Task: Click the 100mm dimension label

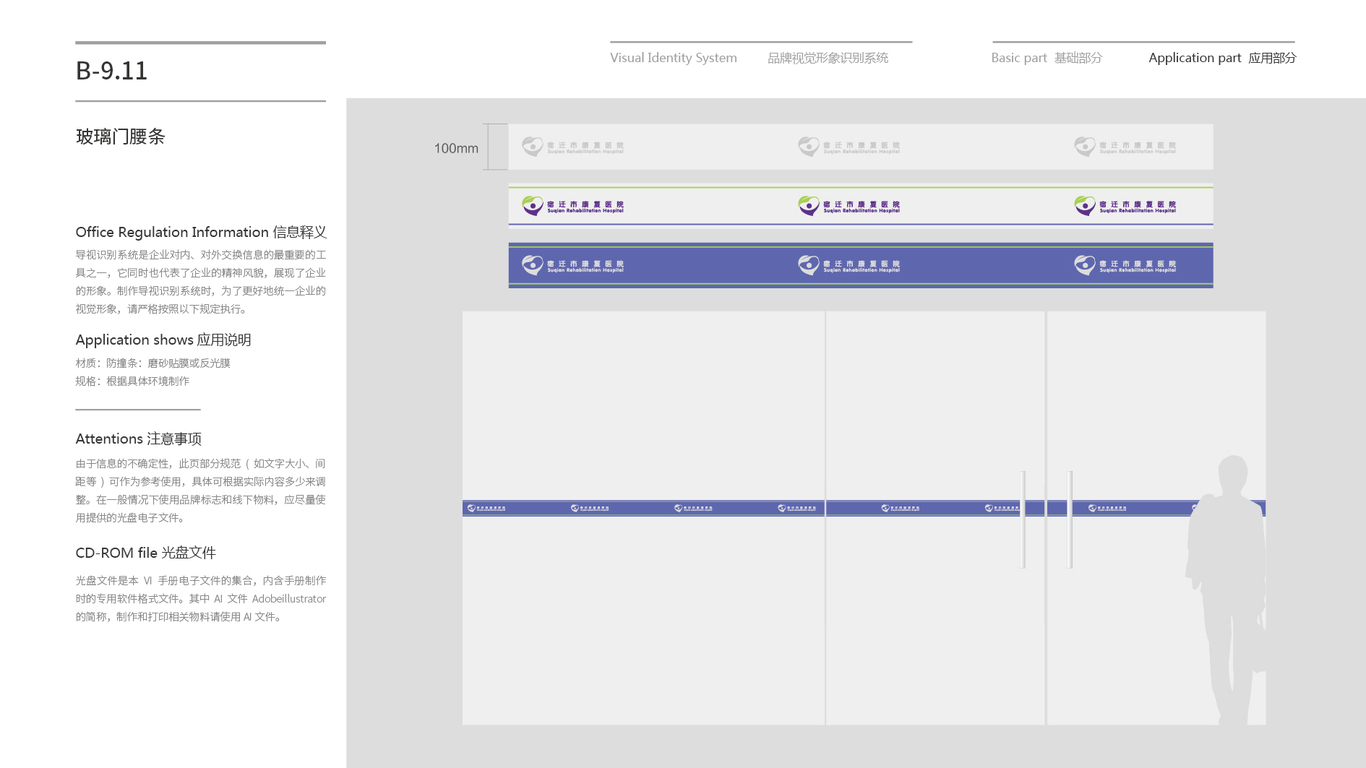Action: [x=456, y=148]
